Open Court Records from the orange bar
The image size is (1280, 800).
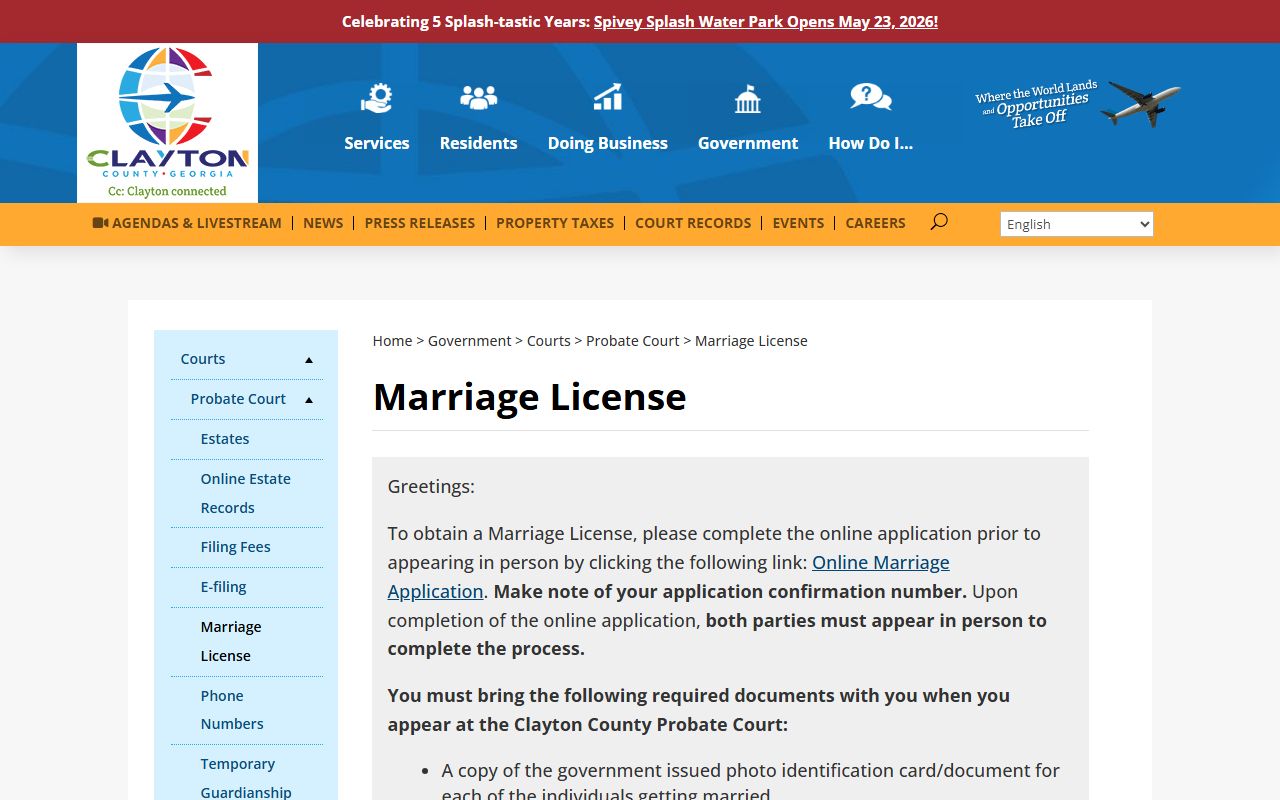693,223
